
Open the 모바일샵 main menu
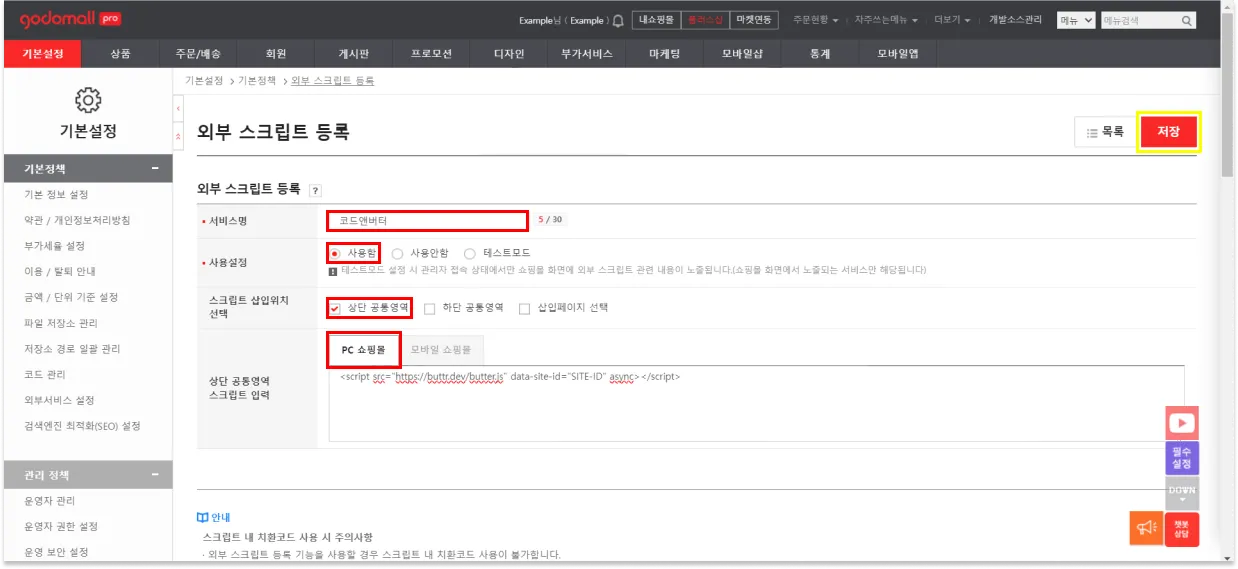coord(743,54)
